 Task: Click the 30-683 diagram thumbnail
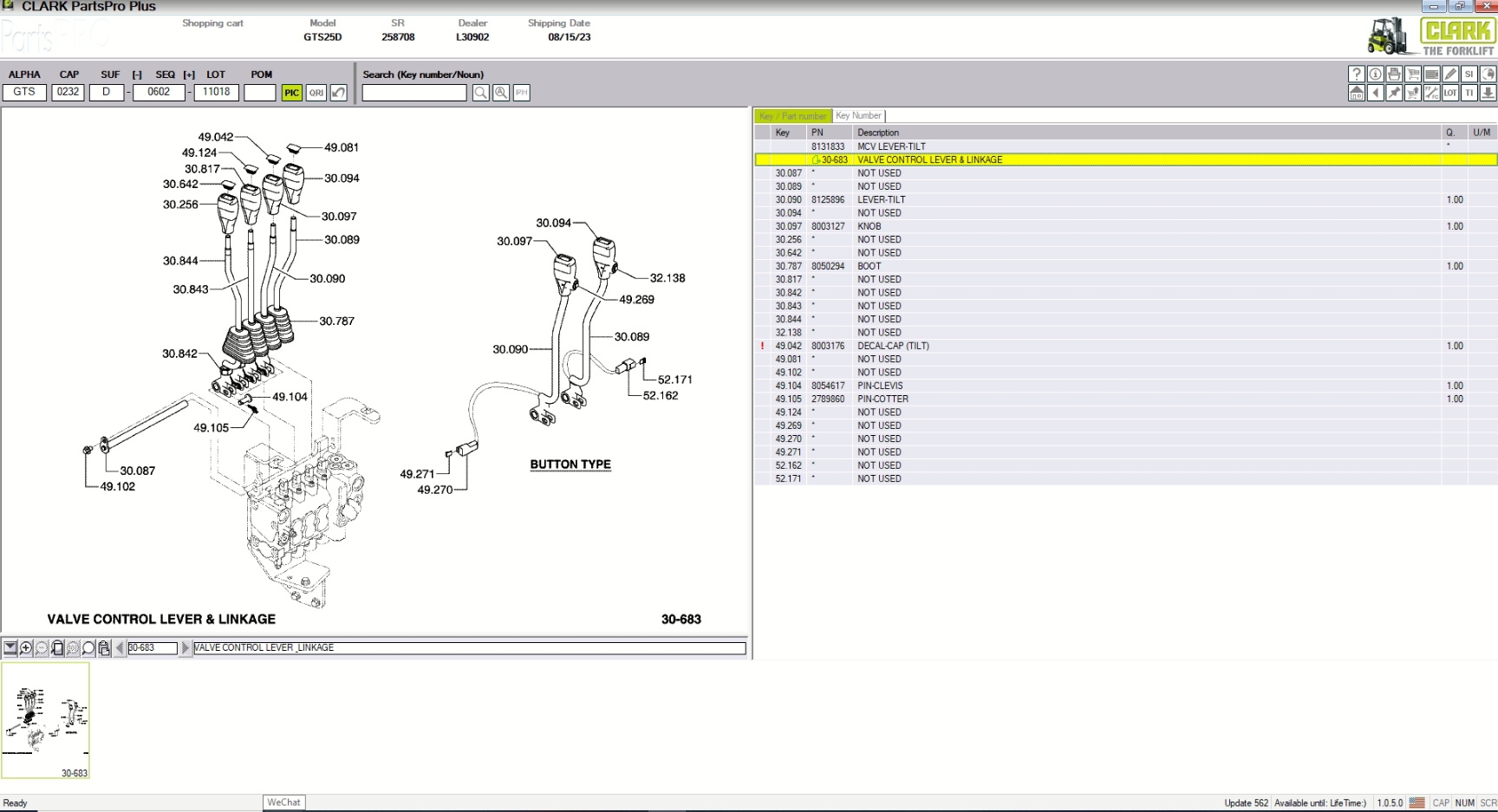pyautogui.click(x=45, y=721)
